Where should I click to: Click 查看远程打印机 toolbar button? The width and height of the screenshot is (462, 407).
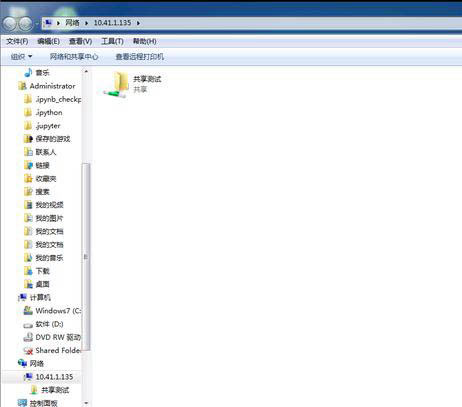point(140,57)
